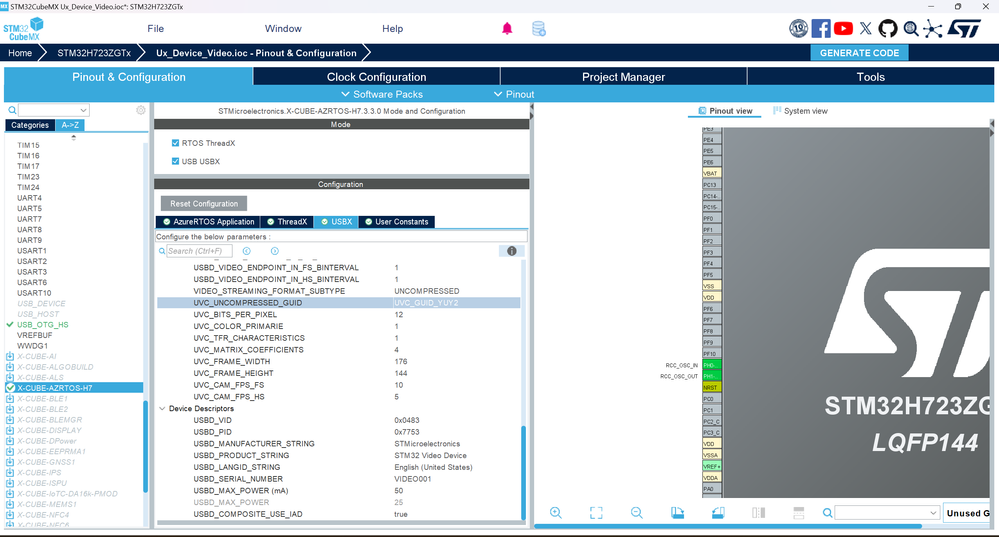Open the notifications bell icon

pyautogui.click(x=507, y=29)
